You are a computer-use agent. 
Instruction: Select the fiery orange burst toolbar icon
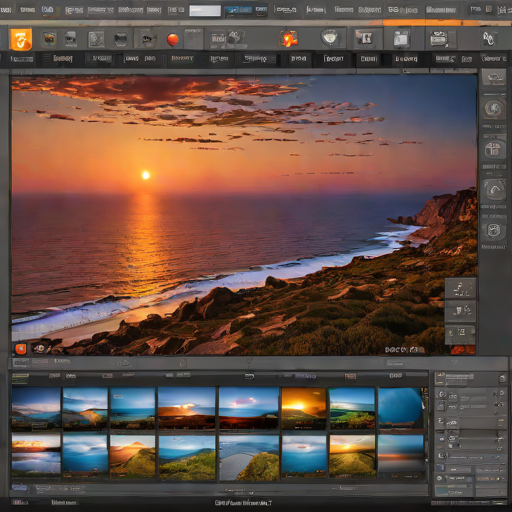coord(289,39)
